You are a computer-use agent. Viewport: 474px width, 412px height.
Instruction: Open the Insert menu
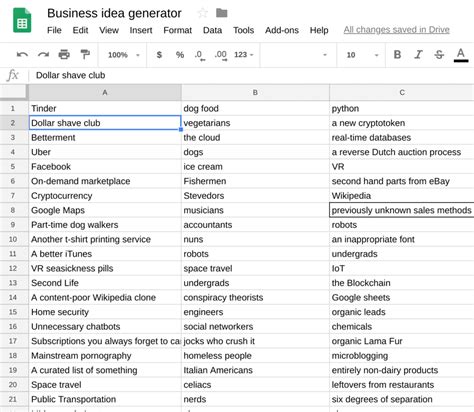pos(141,30)
